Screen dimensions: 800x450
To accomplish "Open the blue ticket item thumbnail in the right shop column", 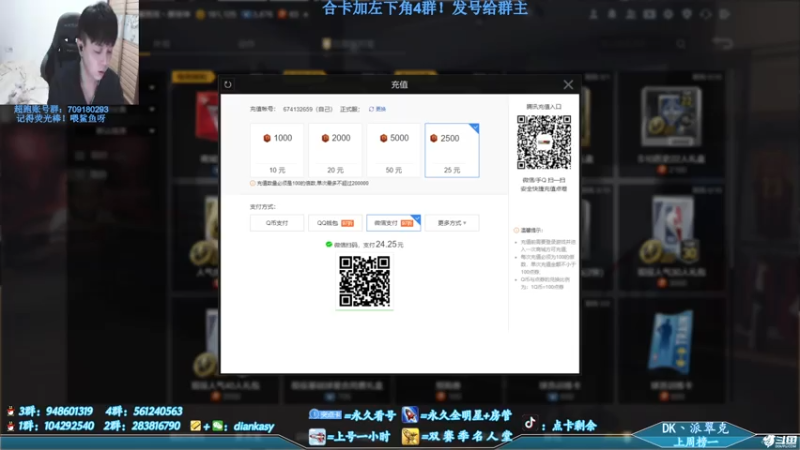I will click(670, 344).
